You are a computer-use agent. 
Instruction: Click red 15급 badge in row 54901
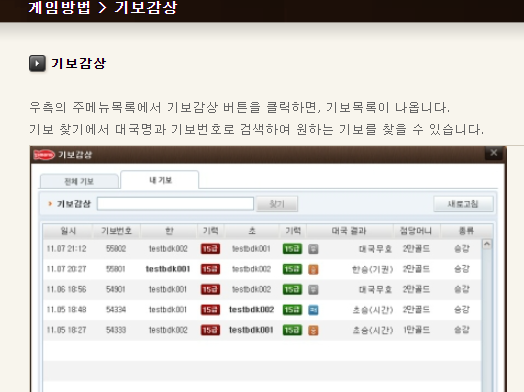tap(210, 289)
